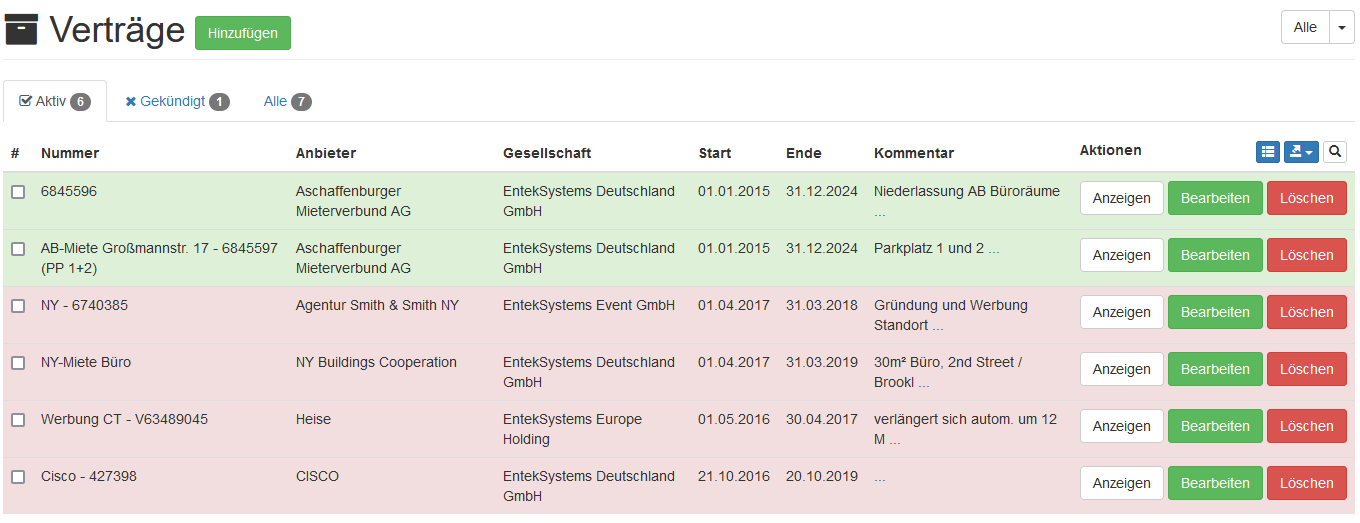The height and width of the screenshot is (523, 1360).
Task: Open the export dropdown in table header
Action: (x=1301, y=152)
